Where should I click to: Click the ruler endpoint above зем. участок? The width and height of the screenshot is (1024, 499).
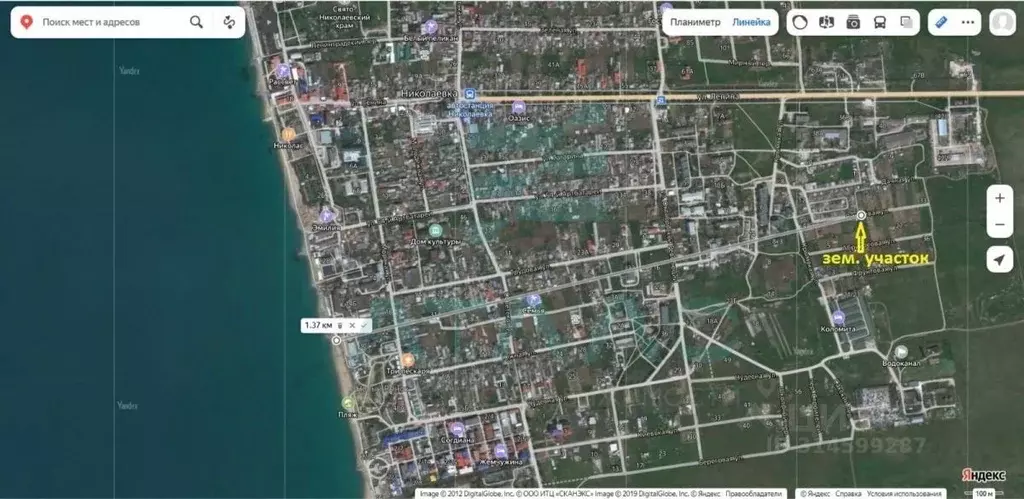[x=861, y=215]
